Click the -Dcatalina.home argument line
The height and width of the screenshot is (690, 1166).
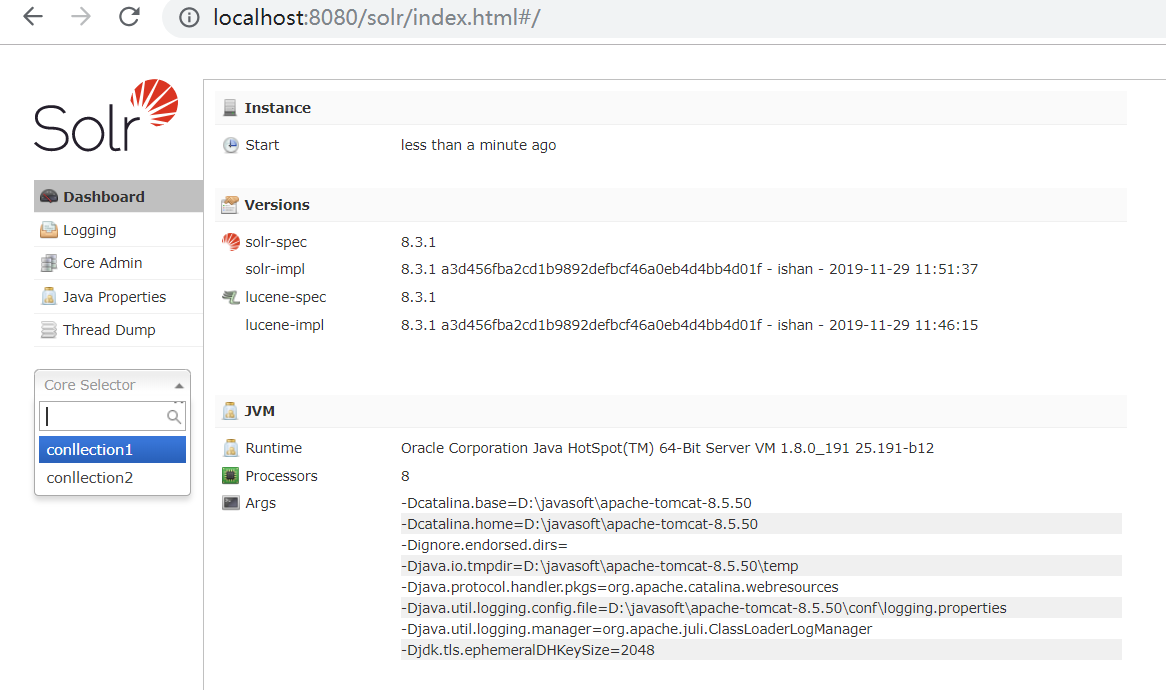click(x=761, y=523)
